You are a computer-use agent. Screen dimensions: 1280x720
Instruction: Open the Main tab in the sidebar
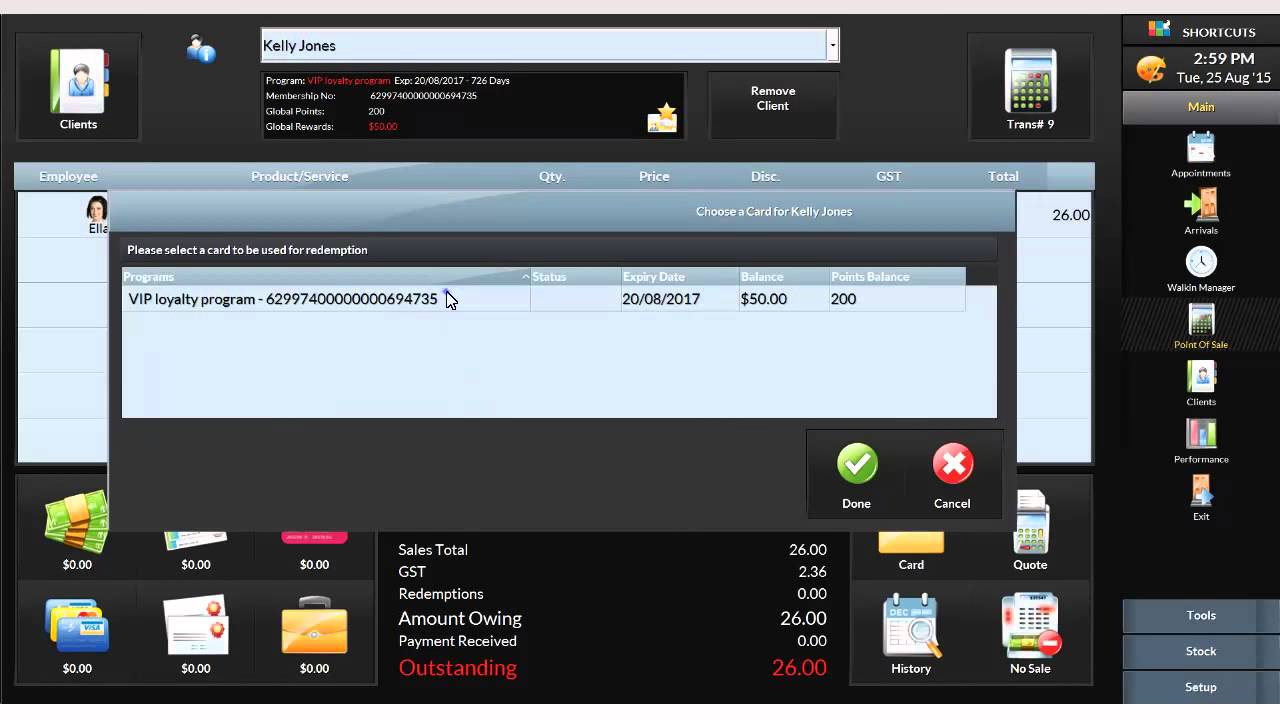pyautogui.click(x=1201, y=107)
